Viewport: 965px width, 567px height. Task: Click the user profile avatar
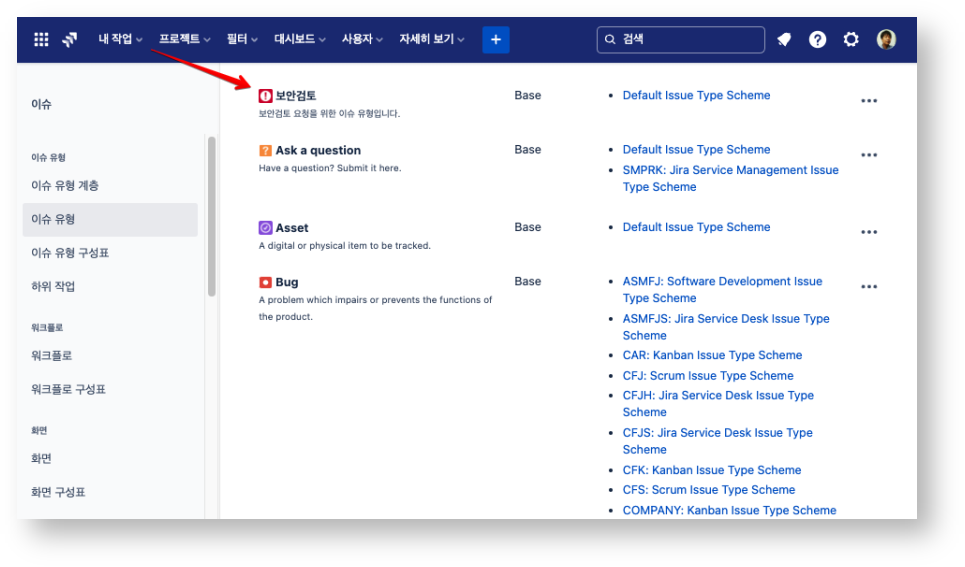tap(886, 40)
